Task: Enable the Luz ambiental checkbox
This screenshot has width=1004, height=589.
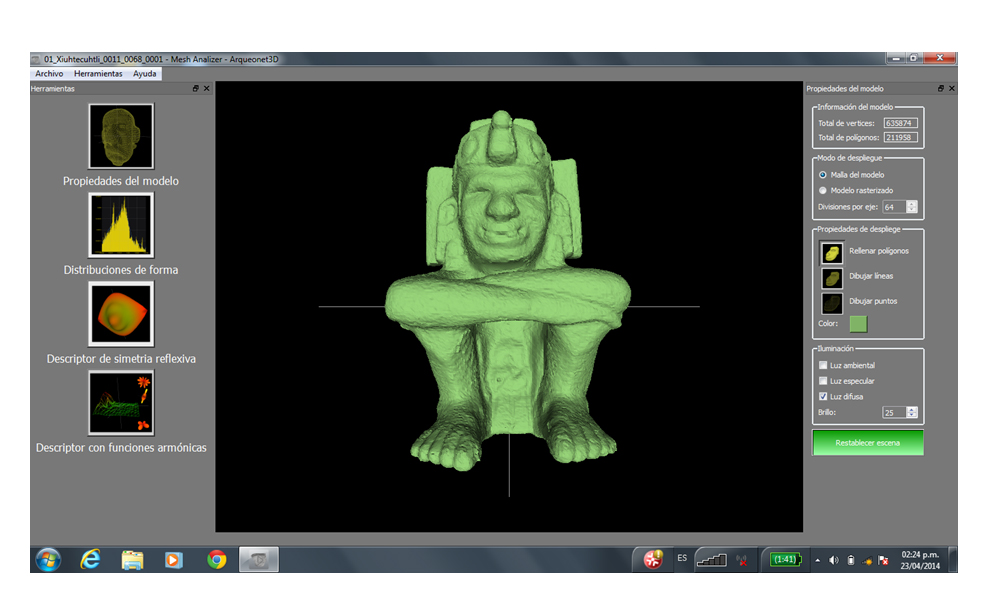Action: pos(823,366)
